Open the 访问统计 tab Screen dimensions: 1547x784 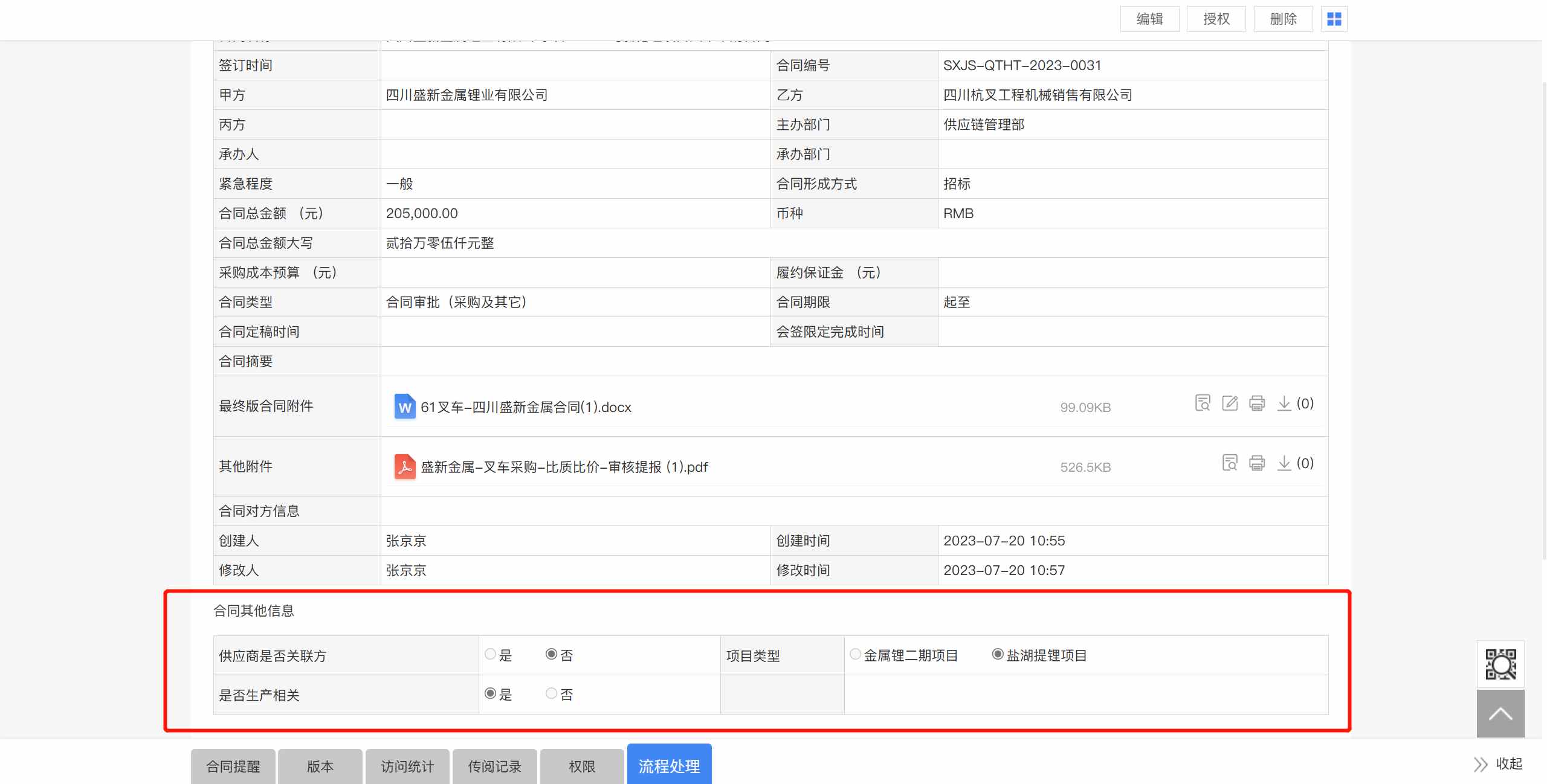coord(407,766)
